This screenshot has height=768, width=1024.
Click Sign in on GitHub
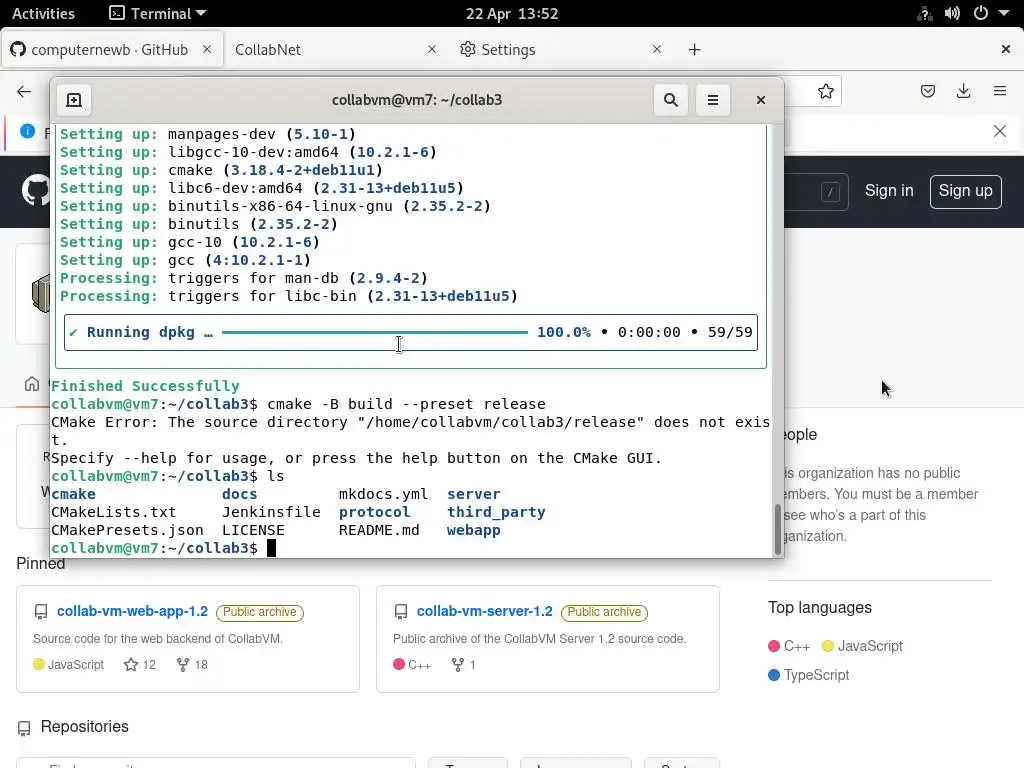pyautogui.click(x=889, y=191)
